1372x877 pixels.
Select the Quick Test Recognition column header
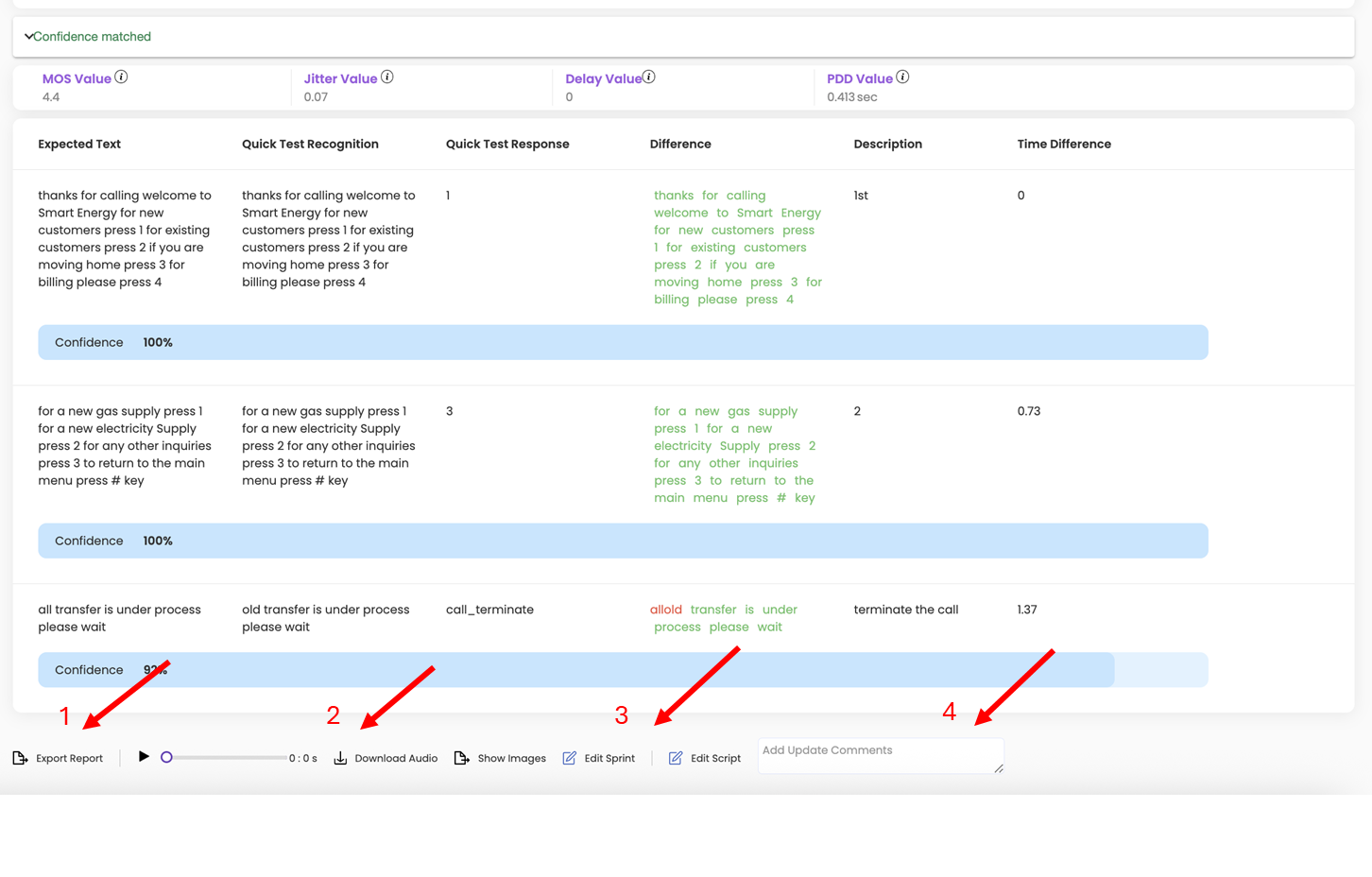click(x=310, y=145)
